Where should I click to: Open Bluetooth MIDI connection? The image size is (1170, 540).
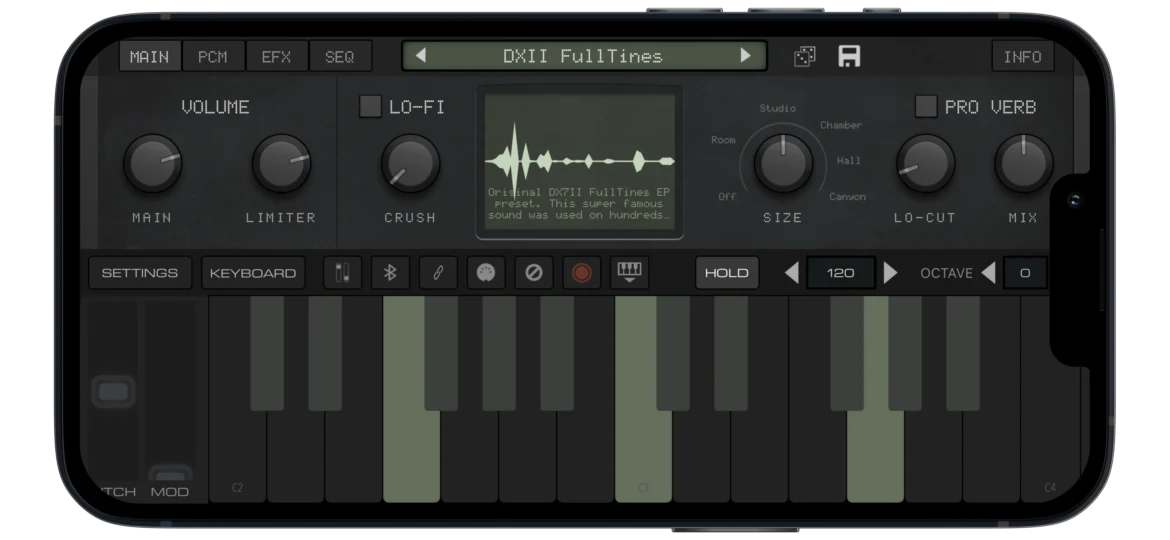click(390, 273)
